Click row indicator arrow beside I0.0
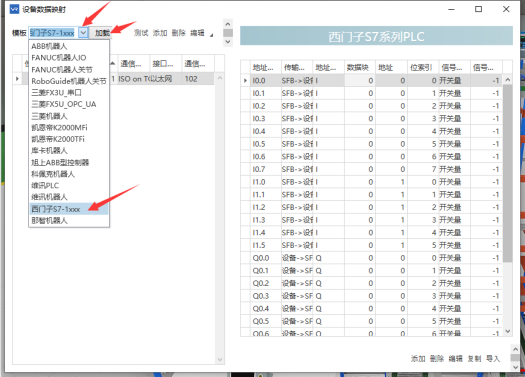Image resolution: width=525 pixels, height=377 pixels. 245,80
